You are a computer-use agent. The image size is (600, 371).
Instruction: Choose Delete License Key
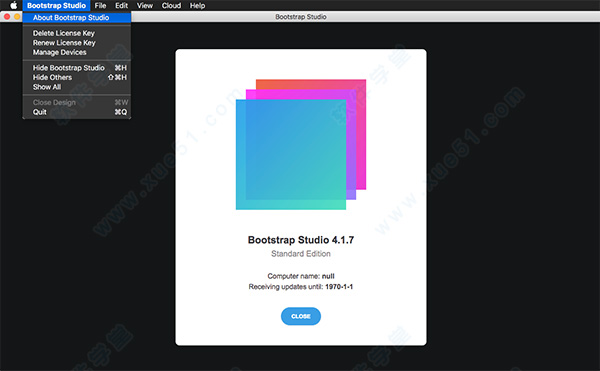(77, 33)
